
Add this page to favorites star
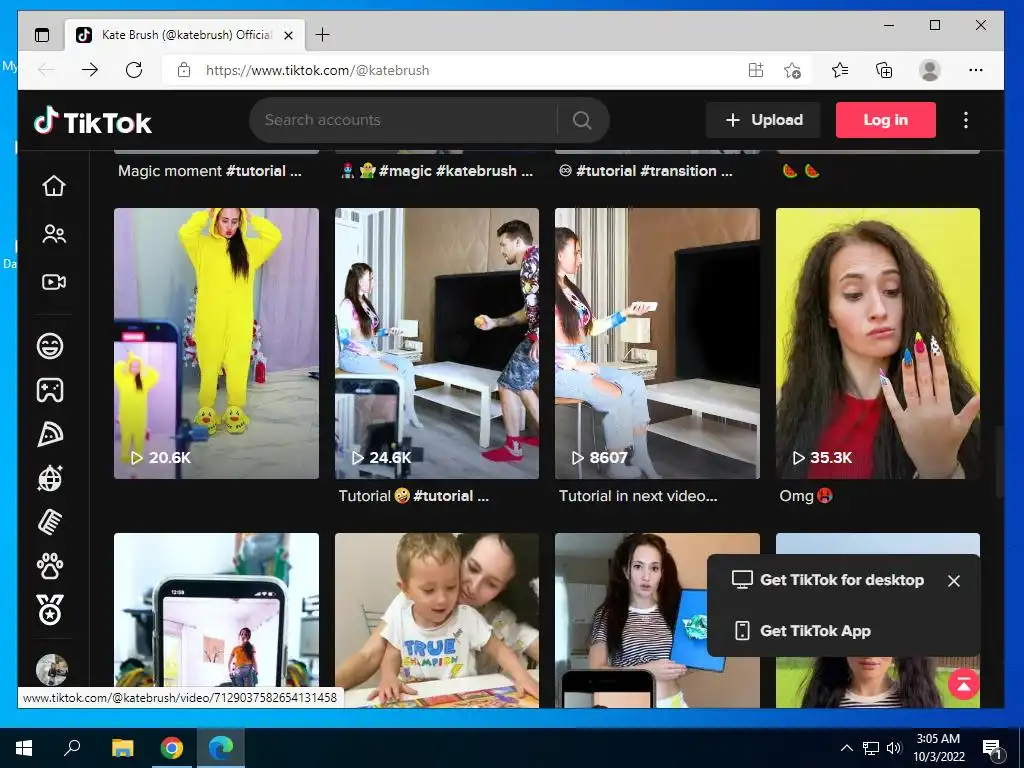pos(792,70)
